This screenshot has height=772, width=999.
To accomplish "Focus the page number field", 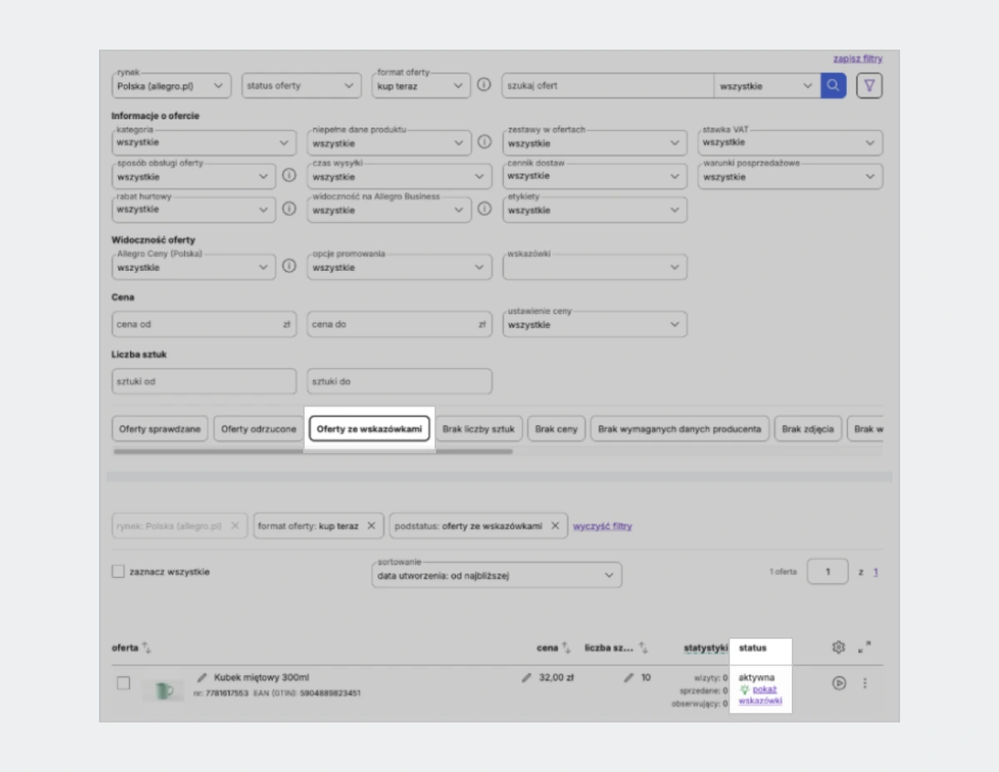I will pos(828,571).
